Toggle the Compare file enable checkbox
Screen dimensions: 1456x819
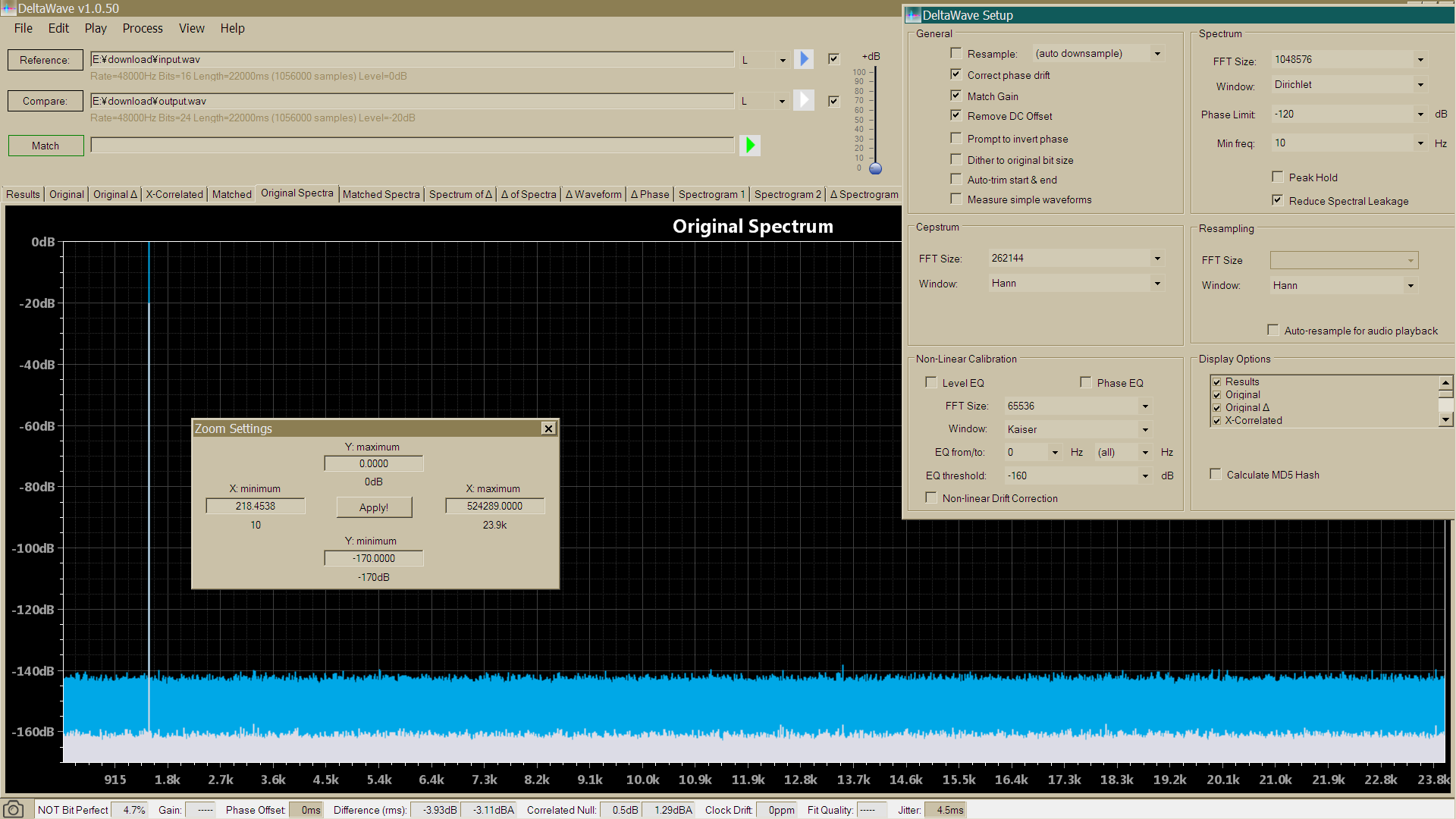833,101
